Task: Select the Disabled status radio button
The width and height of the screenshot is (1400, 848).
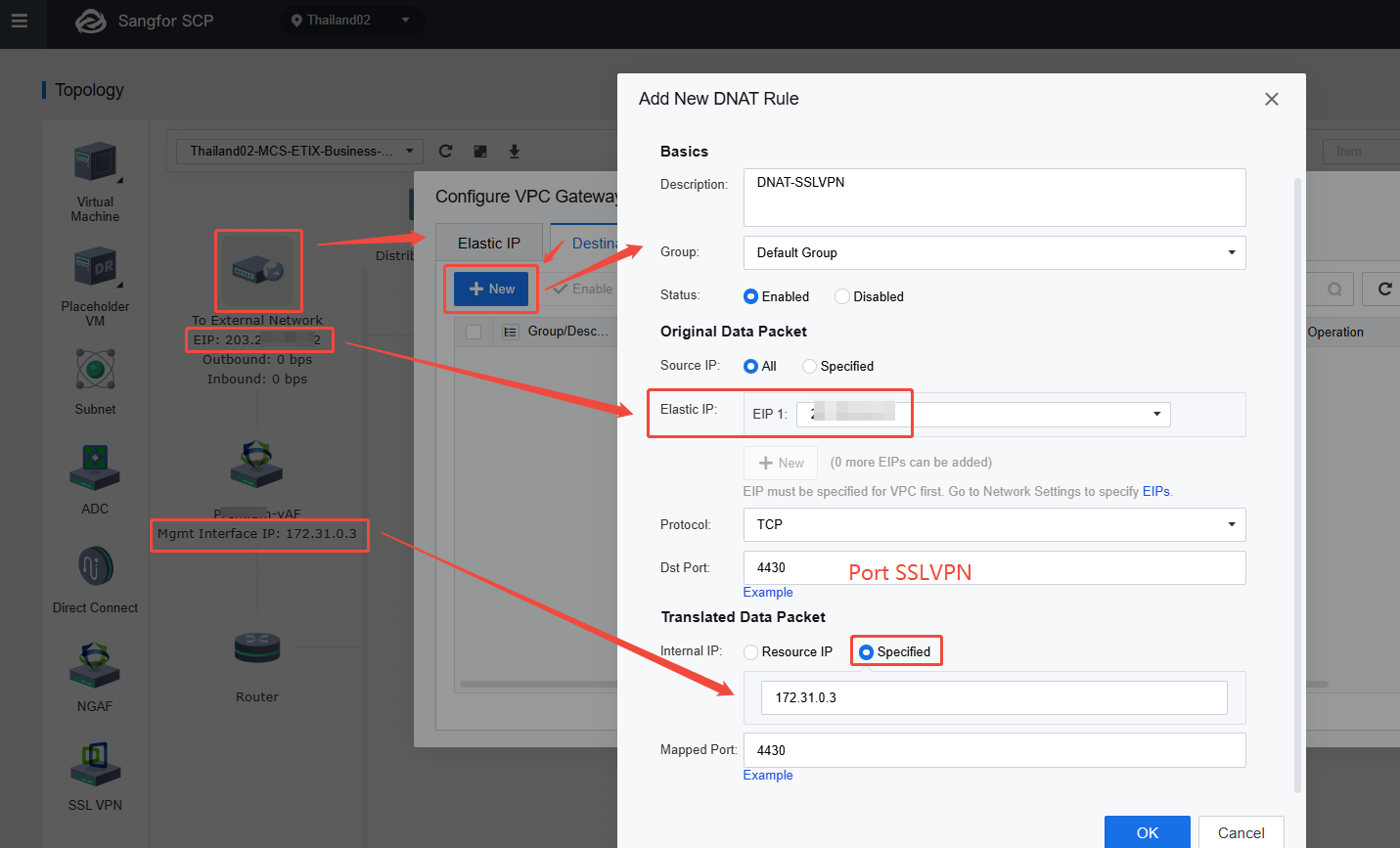Action: click(841, 296)
